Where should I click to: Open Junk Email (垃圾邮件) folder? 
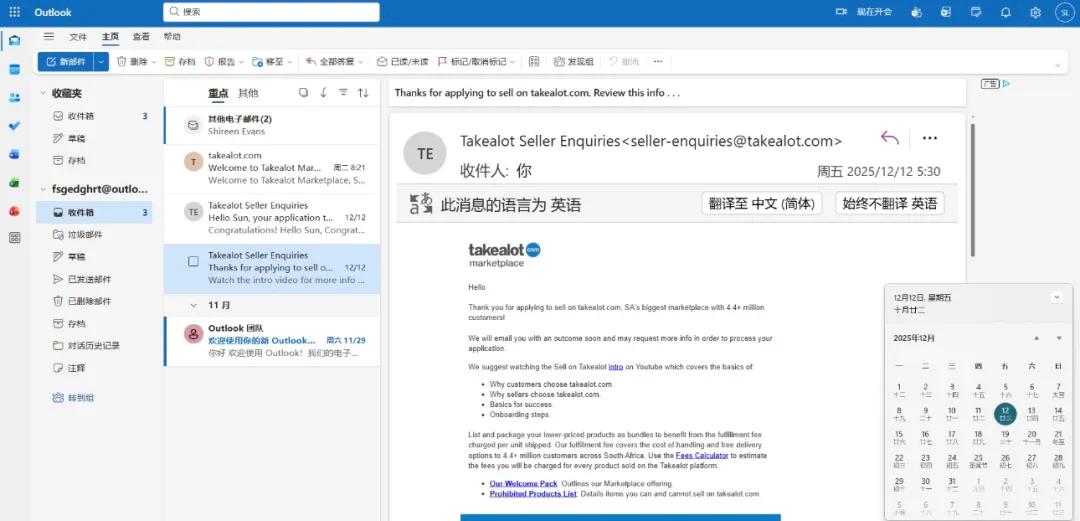click(x=94, y=234)
